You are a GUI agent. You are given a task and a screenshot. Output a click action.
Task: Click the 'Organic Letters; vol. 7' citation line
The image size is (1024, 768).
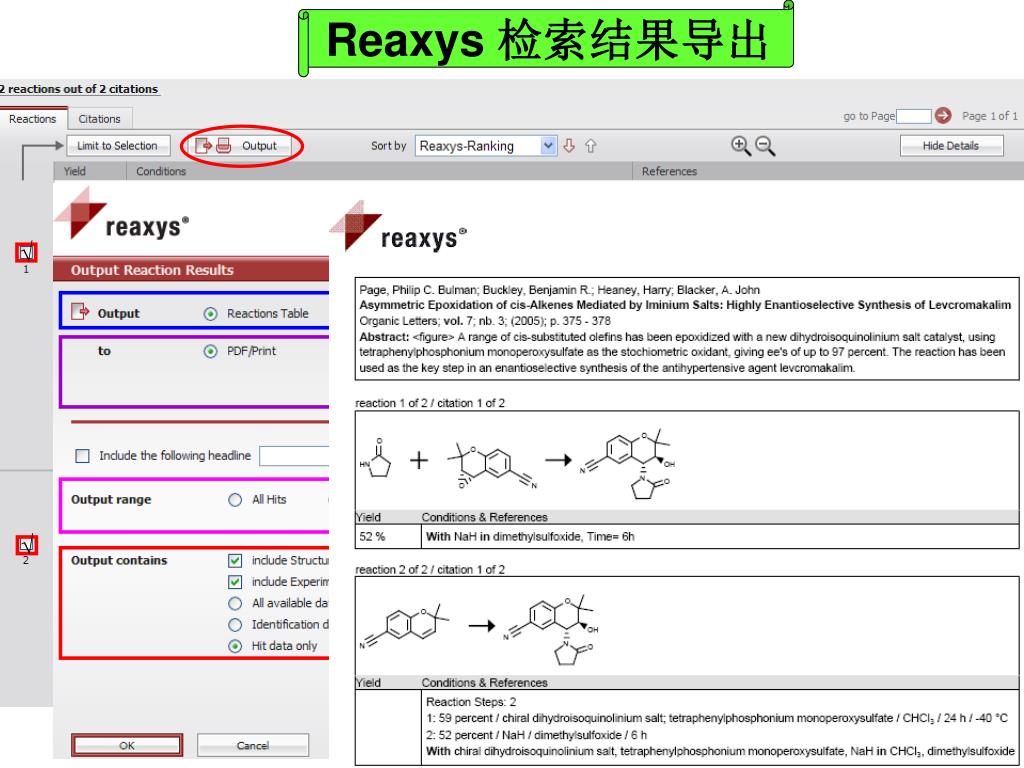[x=485, y=321]
